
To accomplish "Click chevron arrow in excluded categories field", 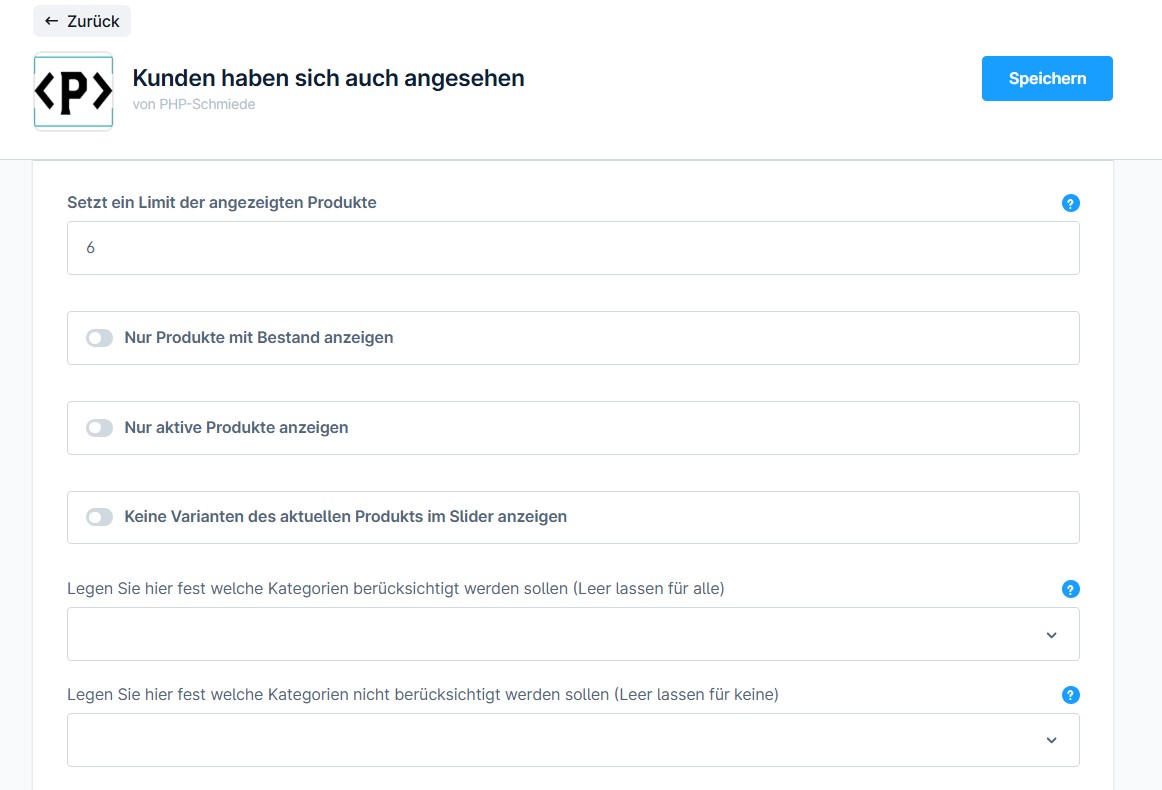I will pyautogui.click(x=1051, y=740).
